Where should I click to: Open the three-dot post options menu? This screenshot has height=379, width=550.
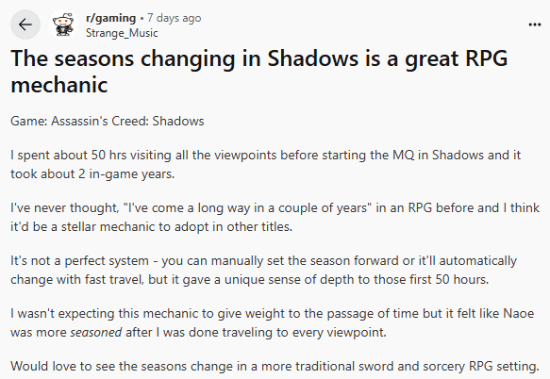535,25
